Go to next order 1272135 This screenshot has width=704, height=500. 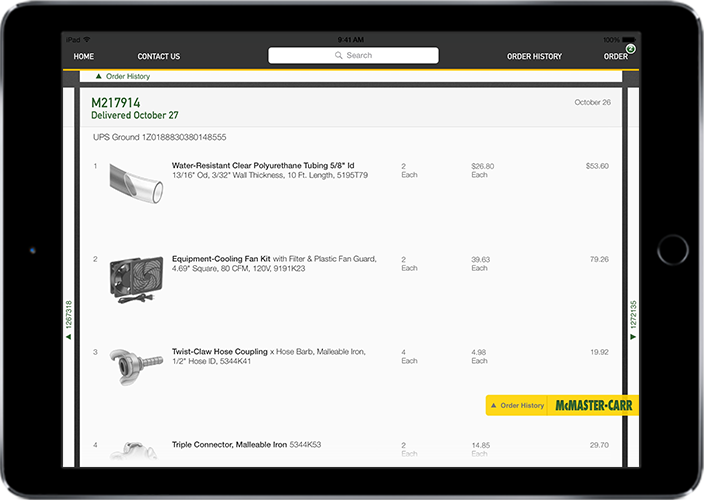point(633,320)
